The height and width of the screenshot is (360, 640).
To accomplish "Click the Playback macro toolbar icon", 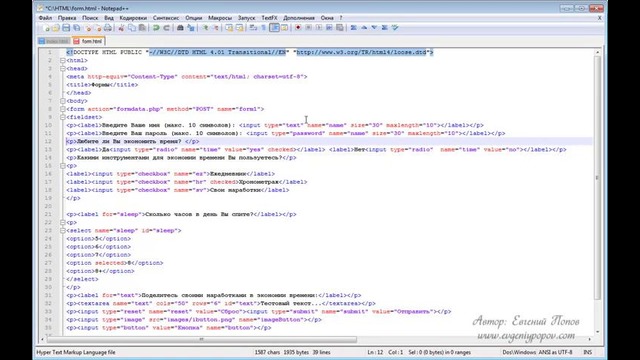I will (x=319, y=28).
